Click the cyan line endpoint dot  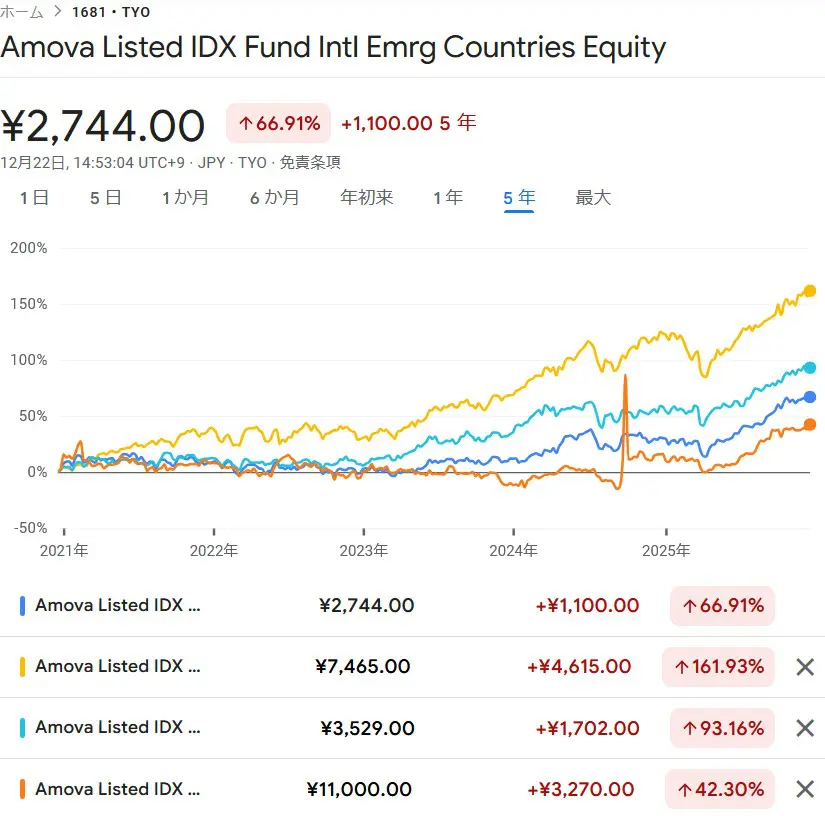(810, 368)
